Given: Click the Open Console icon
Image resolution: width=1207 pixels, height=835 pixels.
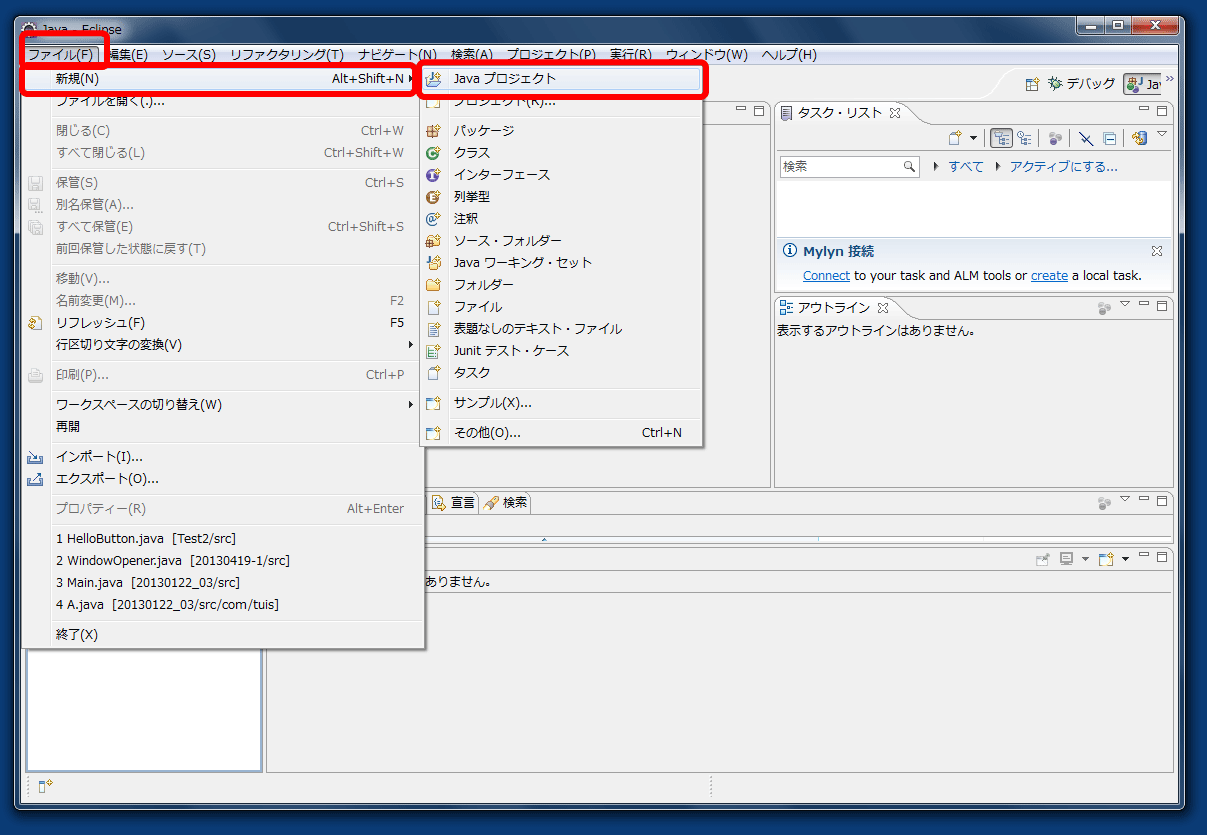Looking at the screenshot, I should [1106, 559].
